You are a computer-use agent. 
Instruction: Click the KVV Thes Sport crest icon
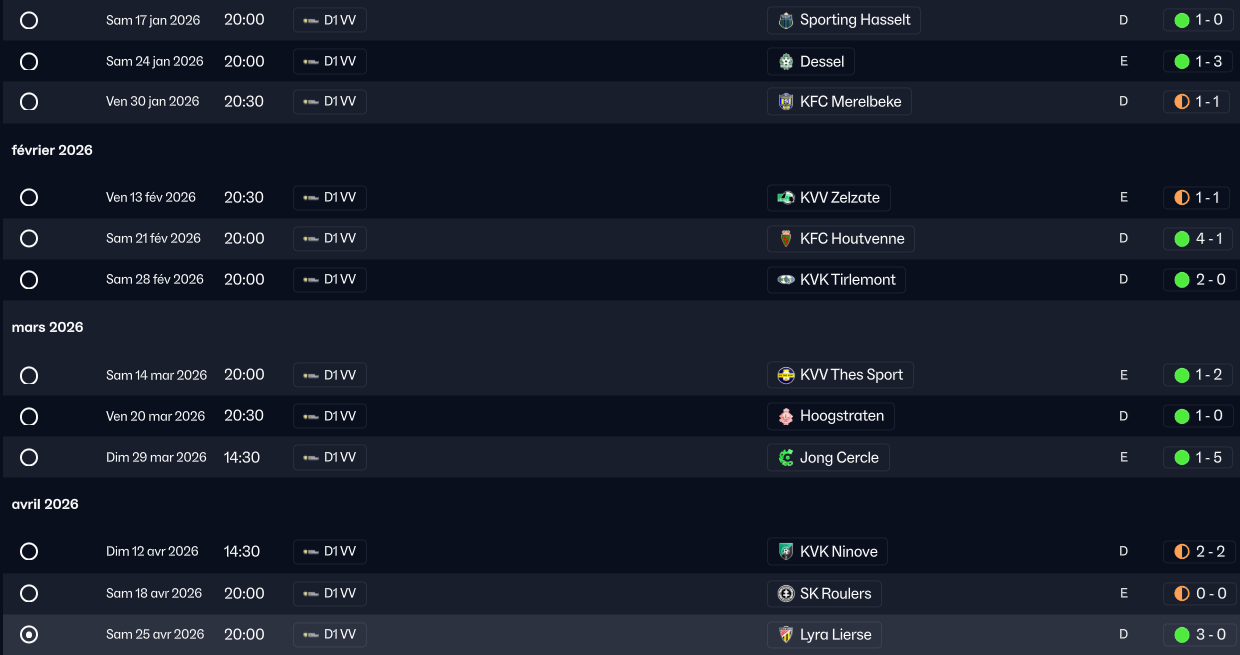786,375
